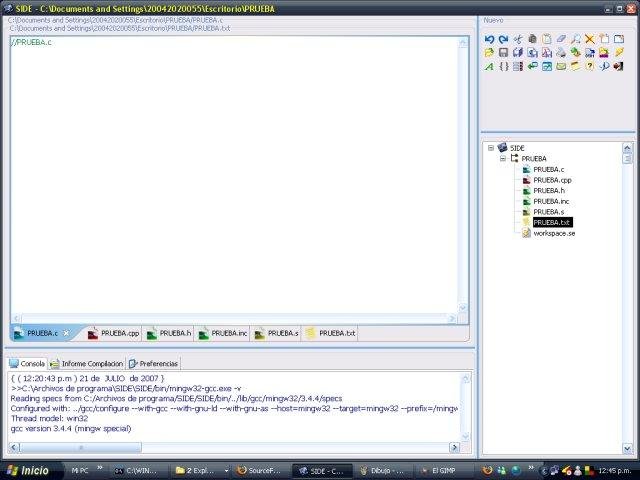This screenshot has width=640, height=480.
Task: Select PRUEBA.txt in project tree
Action: (x=552, y=222)
